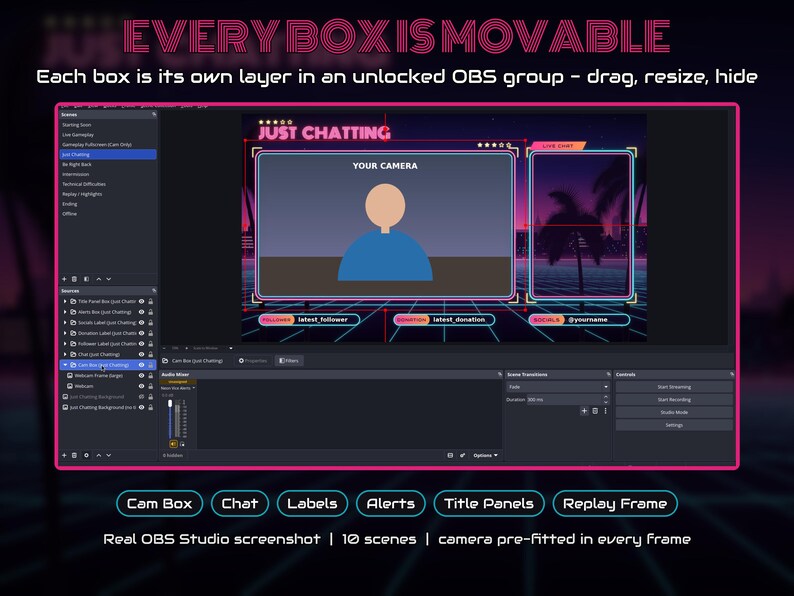The width and height of the screenshot is (794, 596).
Task: Expand the Chat (Just Chatting) group
Action: click(65, 354)
